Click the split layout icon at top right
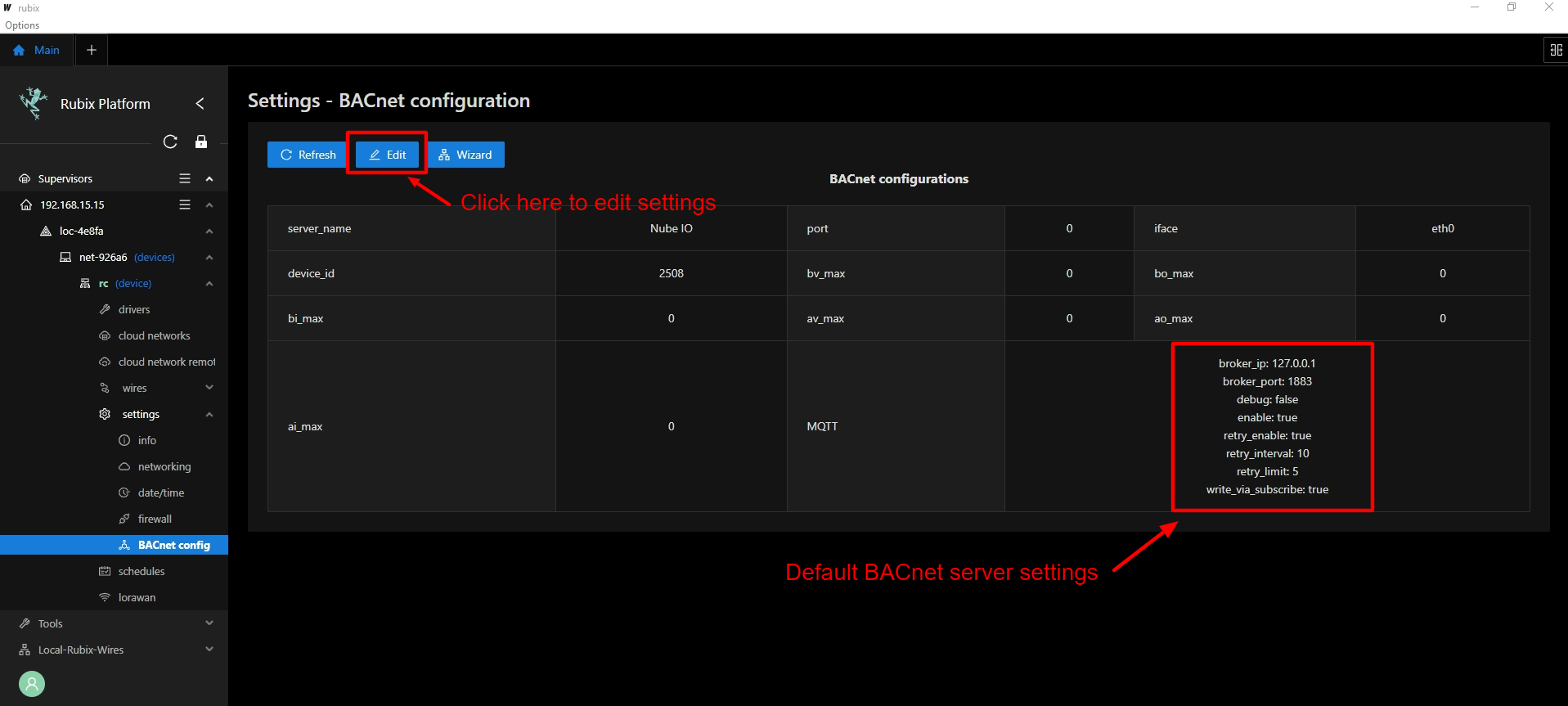This screenshot has height=706, width=1568. click(x=1556, y=50)
